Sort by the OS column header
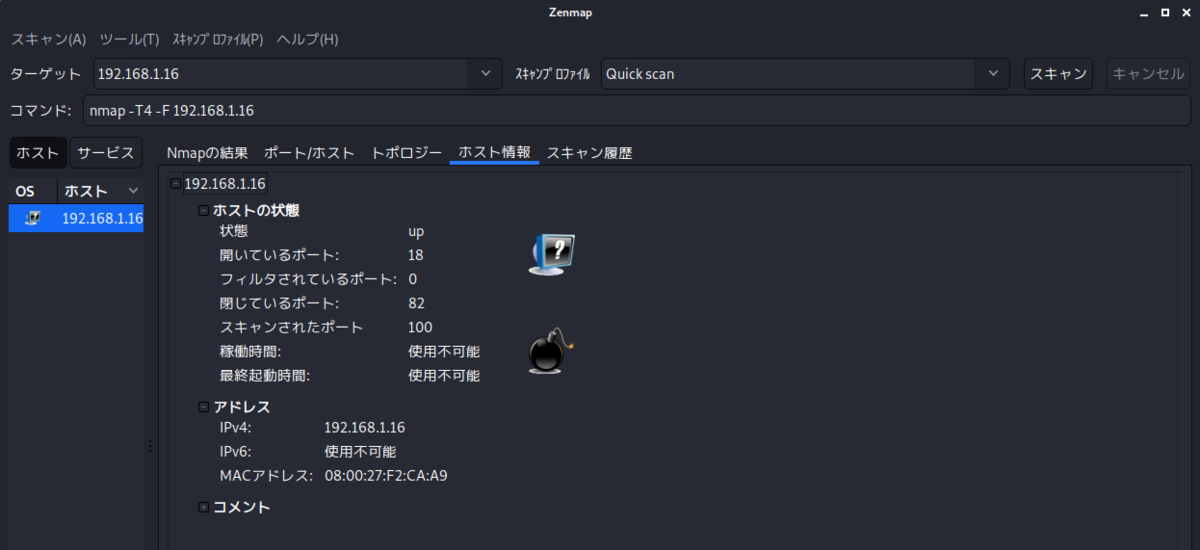 32,190
